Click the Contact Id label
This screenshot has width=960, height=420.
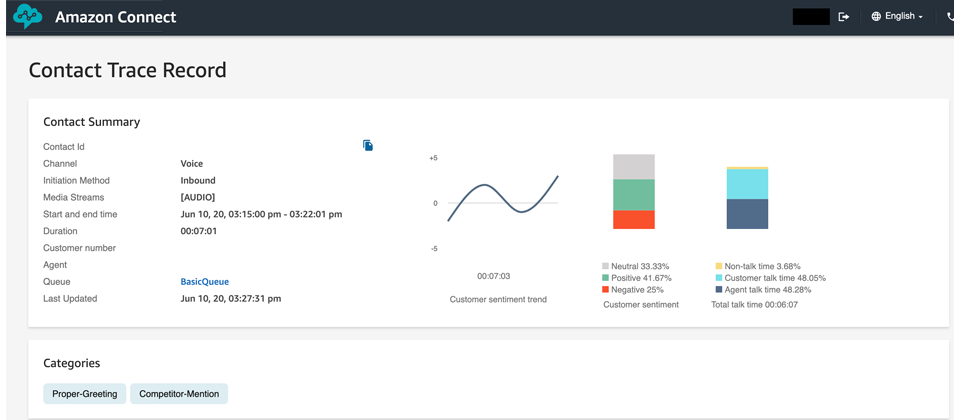click(x=64, y=147)
